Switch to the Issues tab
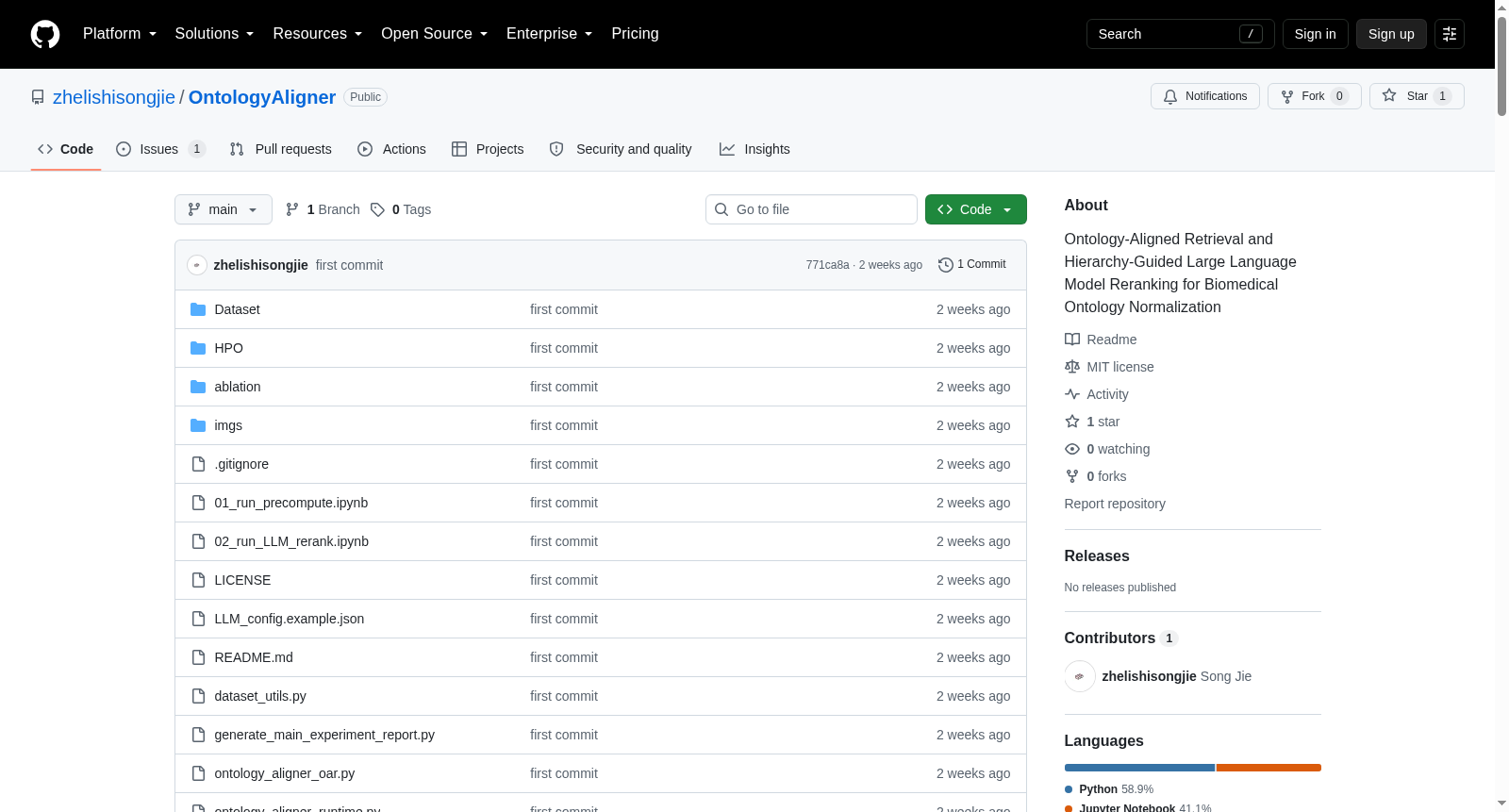The width and height of the screenshot is (1509, 812). 159,149
